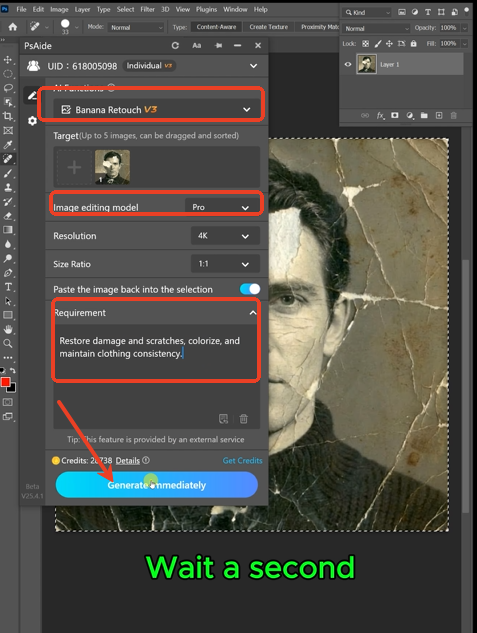Image resolution: width=477 pixels, height=633 pixels.
Task: Toggle lock image pixels brush icon
Action: [x=378, y=44]
